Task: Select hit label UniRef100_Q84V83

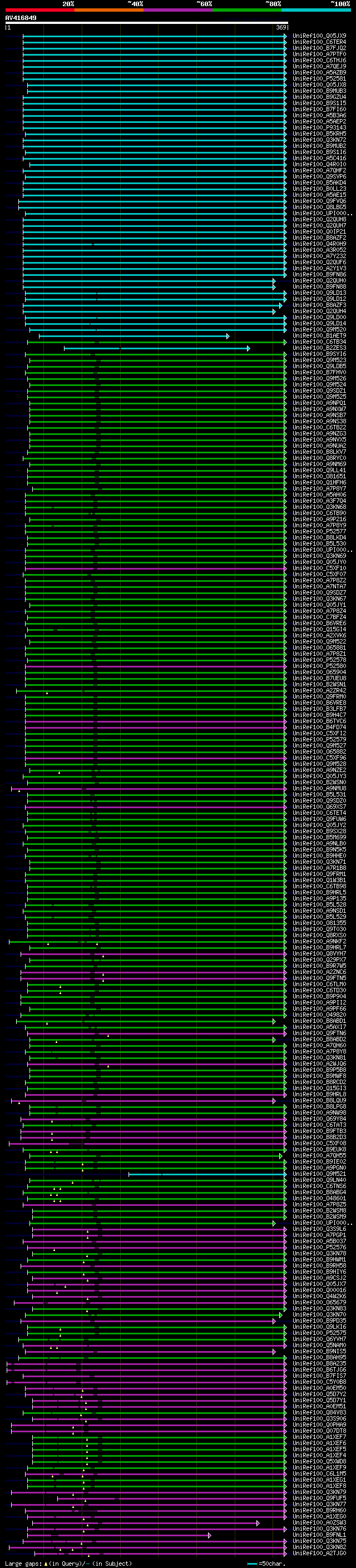Action: [319, 1413]
